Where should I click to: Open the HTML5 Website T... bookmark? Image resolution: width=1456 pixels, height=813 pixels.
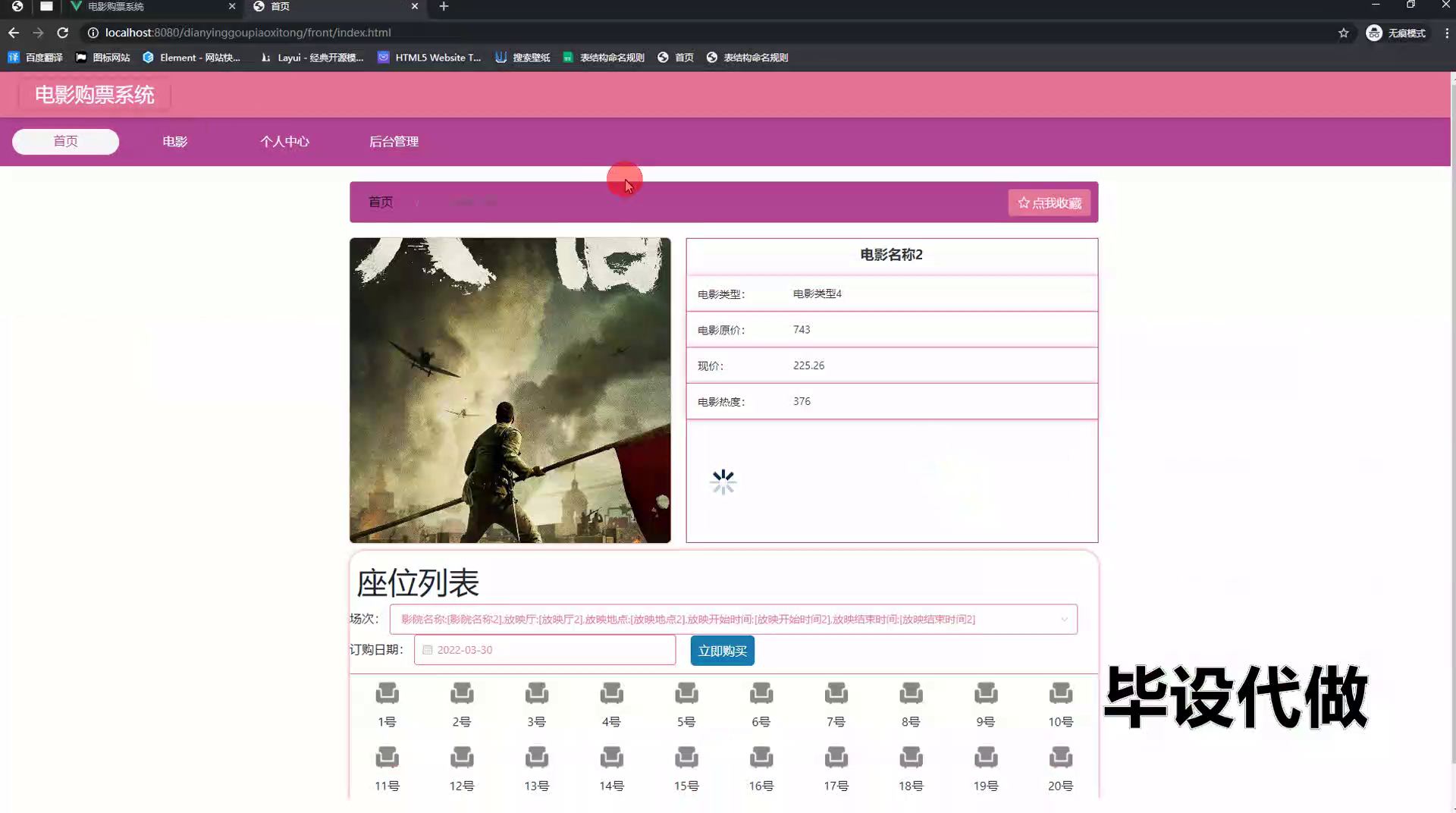point(429,58)
